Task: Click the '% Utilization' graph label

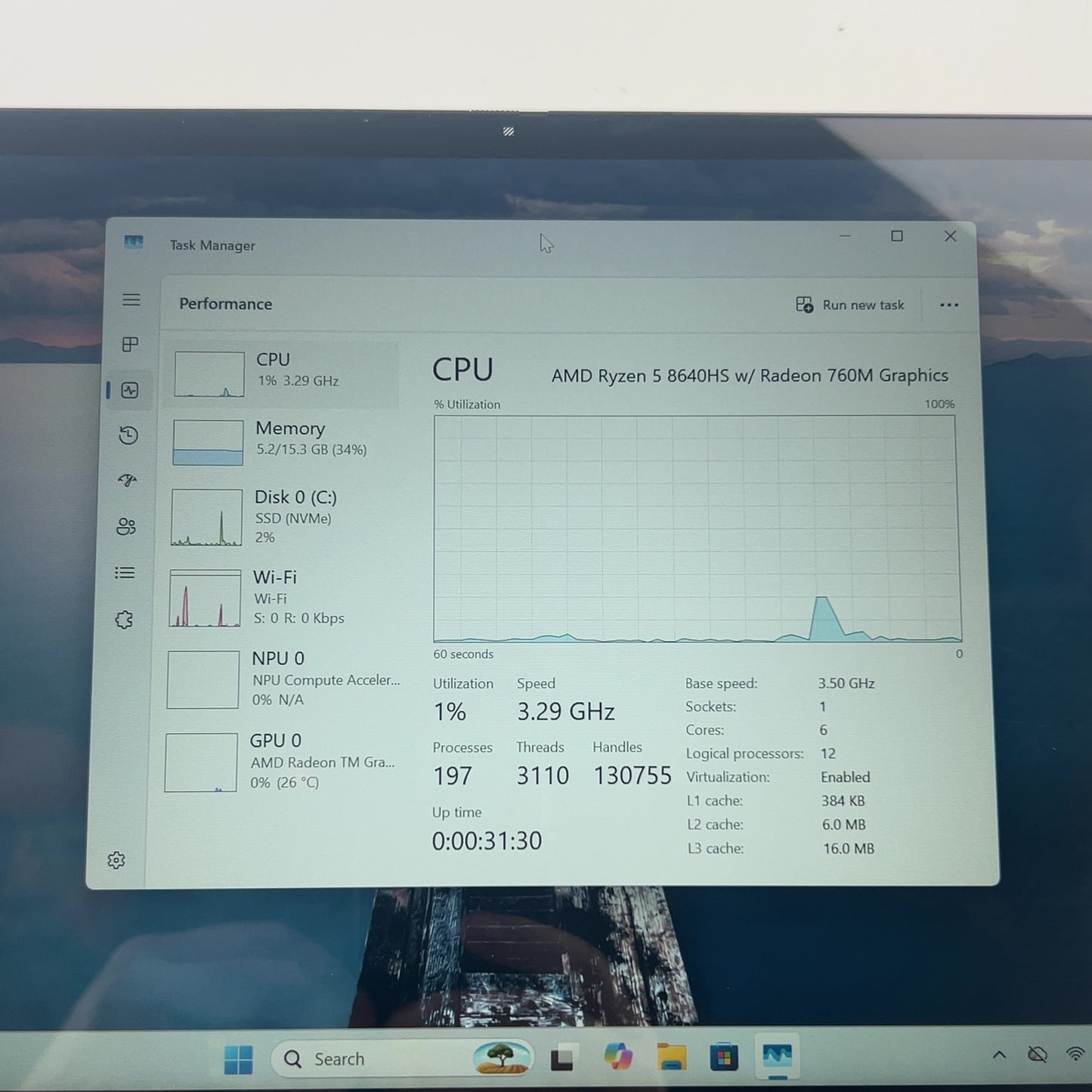Action: click(x=467, y=404)
